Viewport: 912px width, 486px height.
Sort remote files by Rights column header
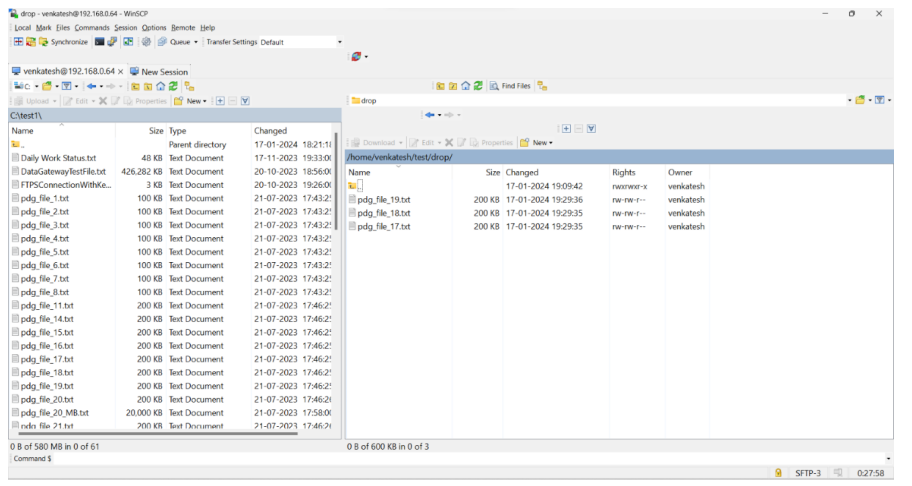623,172
